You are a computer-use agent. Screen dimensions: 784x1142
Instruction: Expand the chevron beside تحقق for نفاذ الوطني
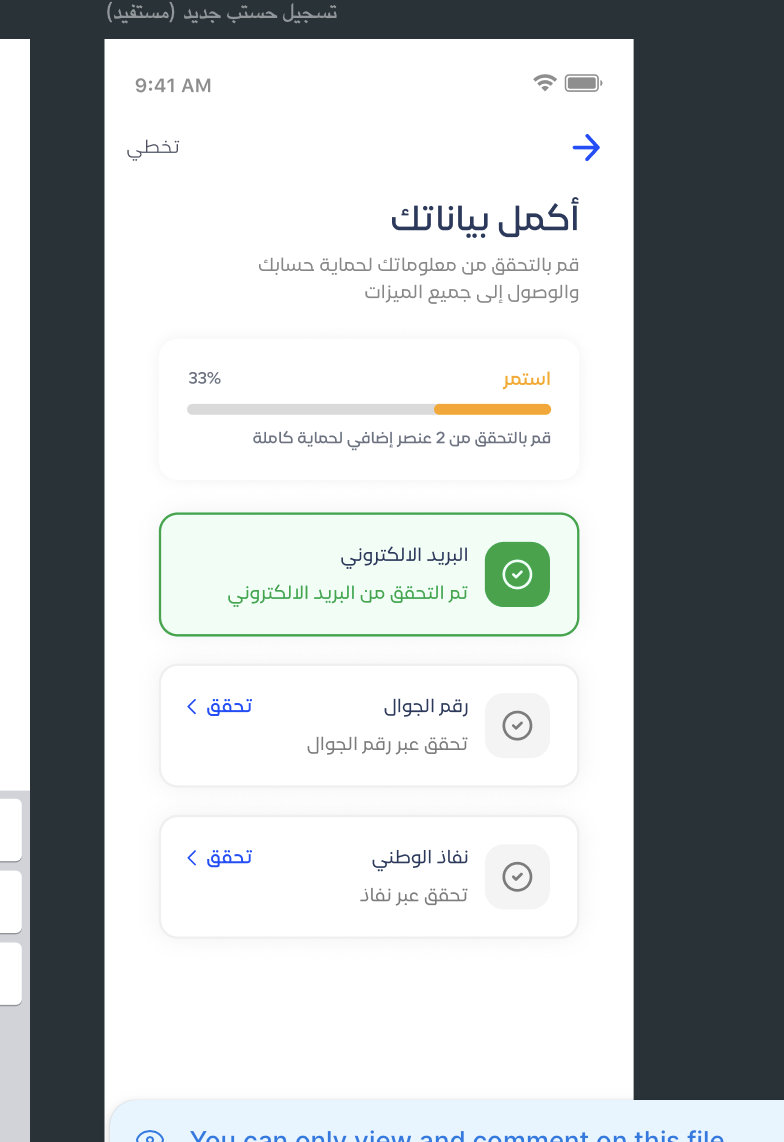(191, 857)
